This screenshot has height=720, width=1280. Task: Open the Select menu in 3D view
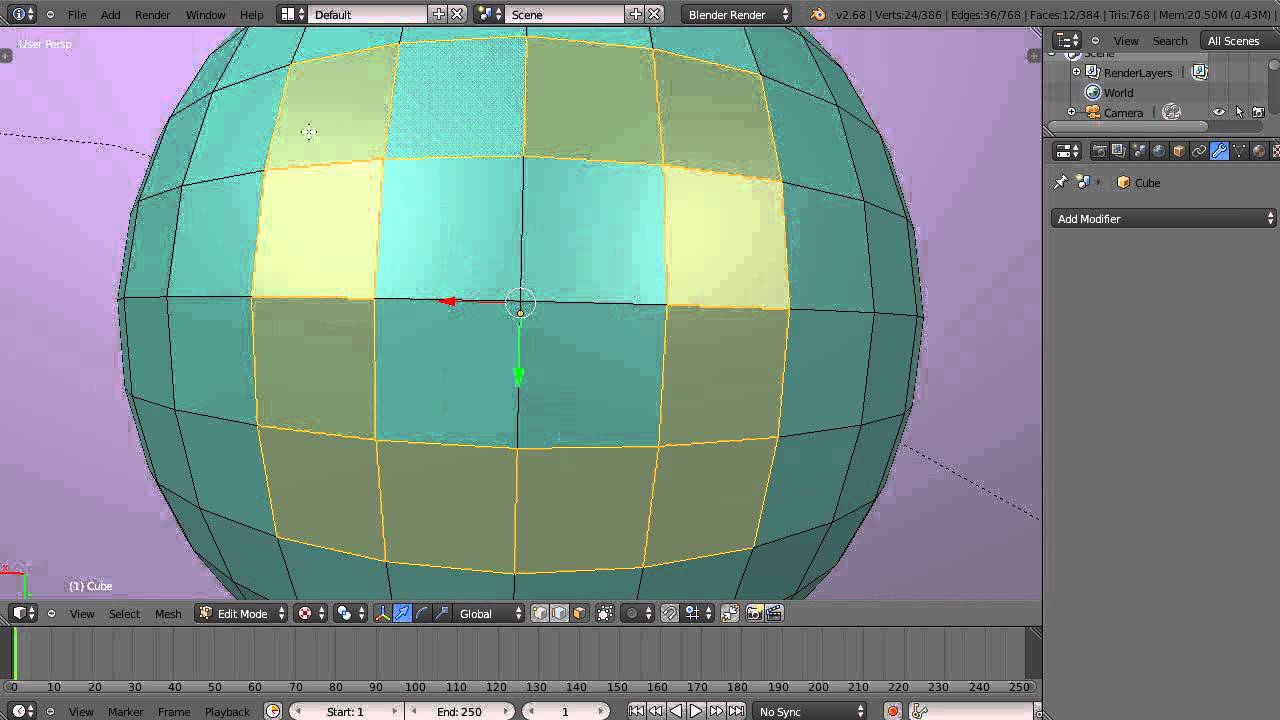(124, 613)
